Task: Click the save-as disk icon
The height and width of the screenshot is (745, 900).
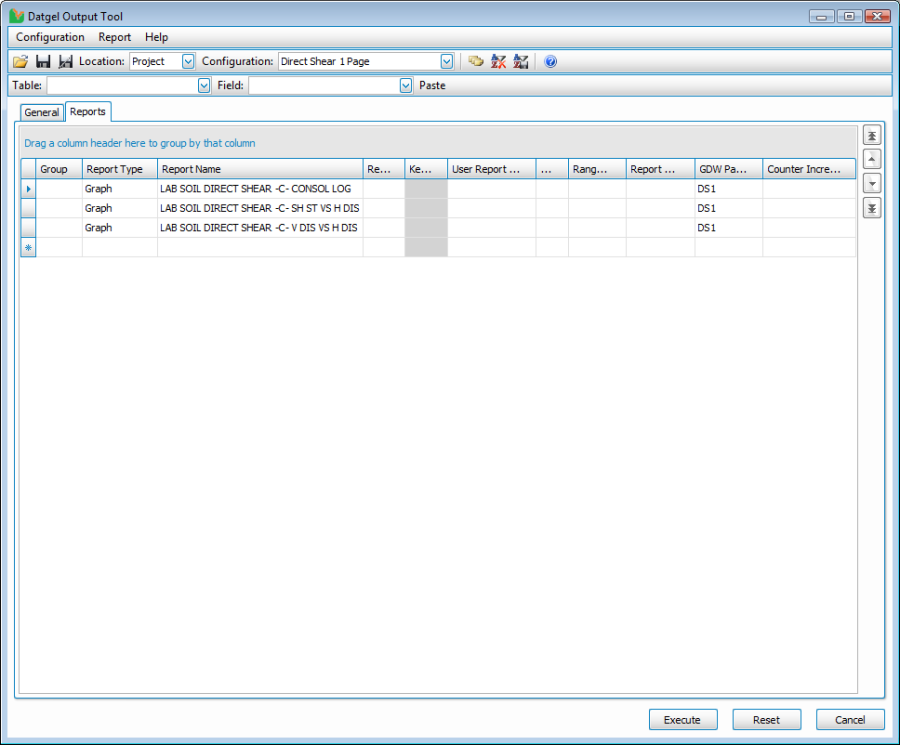Action: point(66,62)
